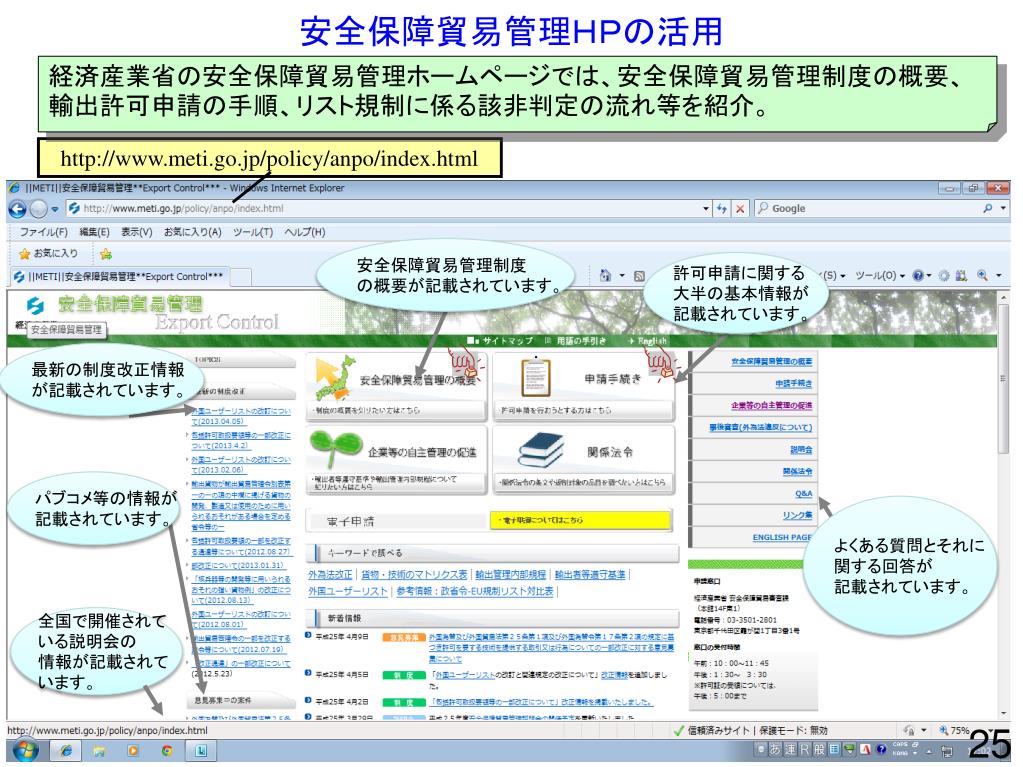Image resolution: width=1023 pixels, height=767 pixels.
Task: Click sidebar link リンク集
Action: click(x=797, y=515)
